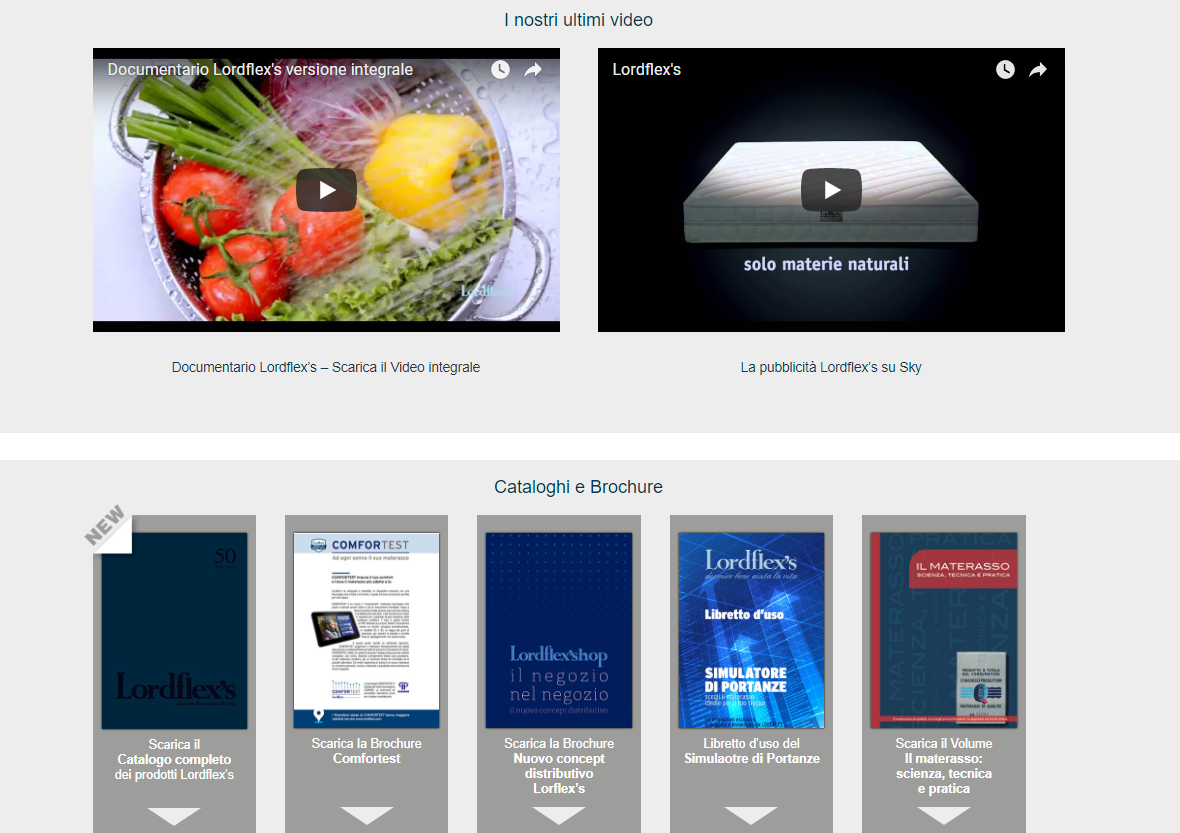Viewport: 1180px width, 833px height.
Task: Play the Documentario Lordflex's versione integrale video
Action: pyautogui.click(x=326, y=190)
